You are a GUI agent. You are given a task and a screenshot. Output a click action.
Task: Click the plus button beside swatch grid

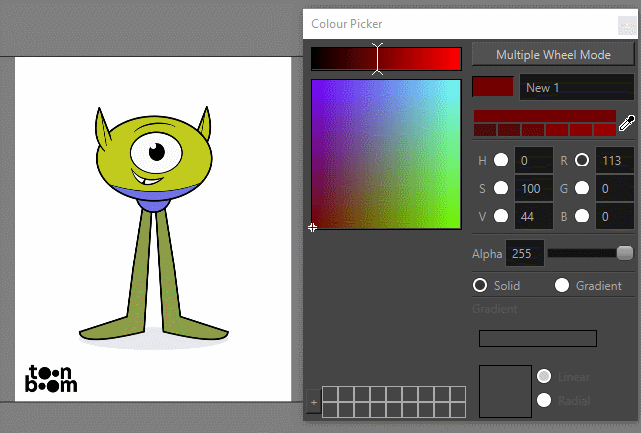313,402
